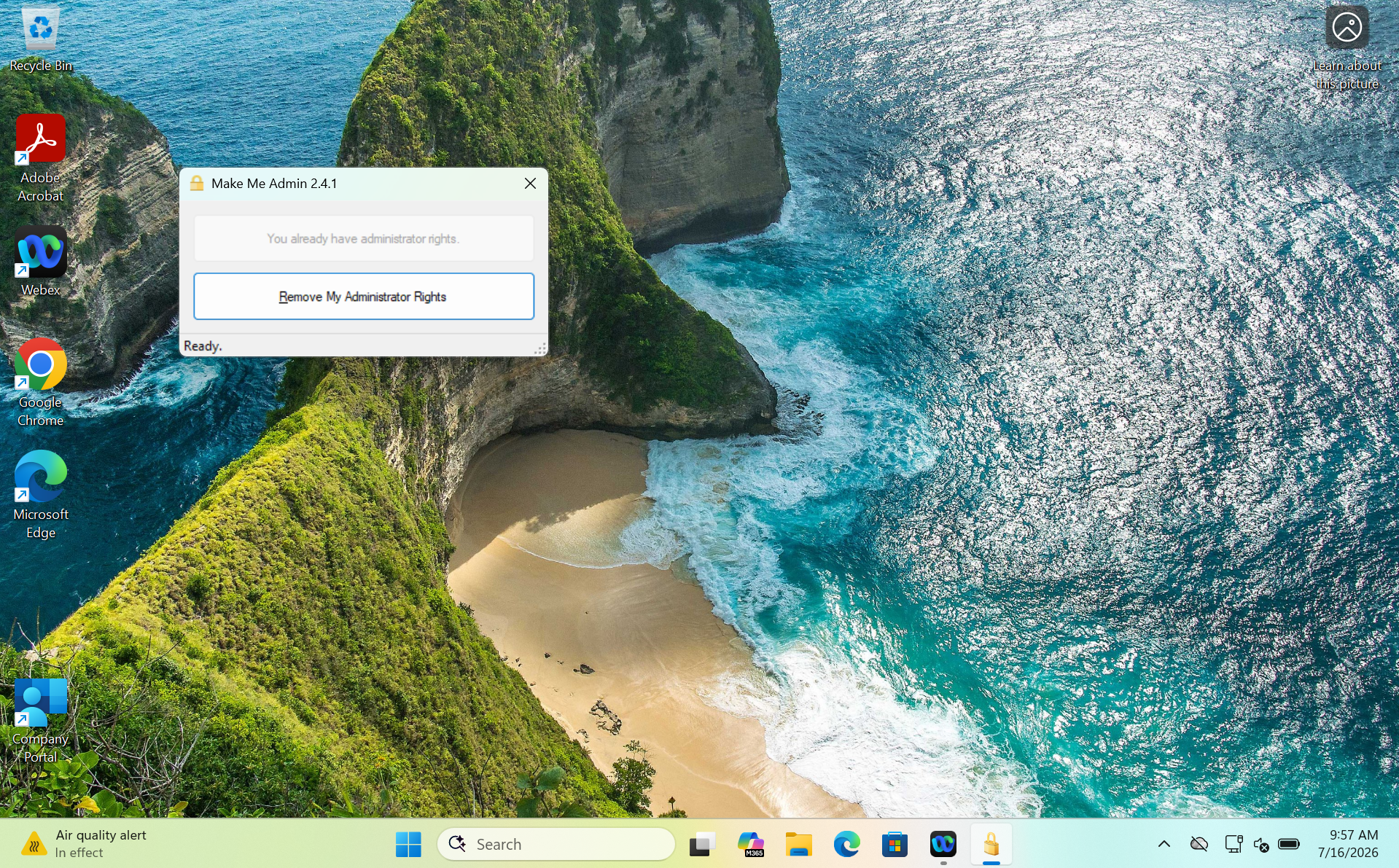Click the Make Me Admin 2.4.1 title text
The height and width of the screenshot is (868, 1399).
pyautogui.click(x=274, y=184)
